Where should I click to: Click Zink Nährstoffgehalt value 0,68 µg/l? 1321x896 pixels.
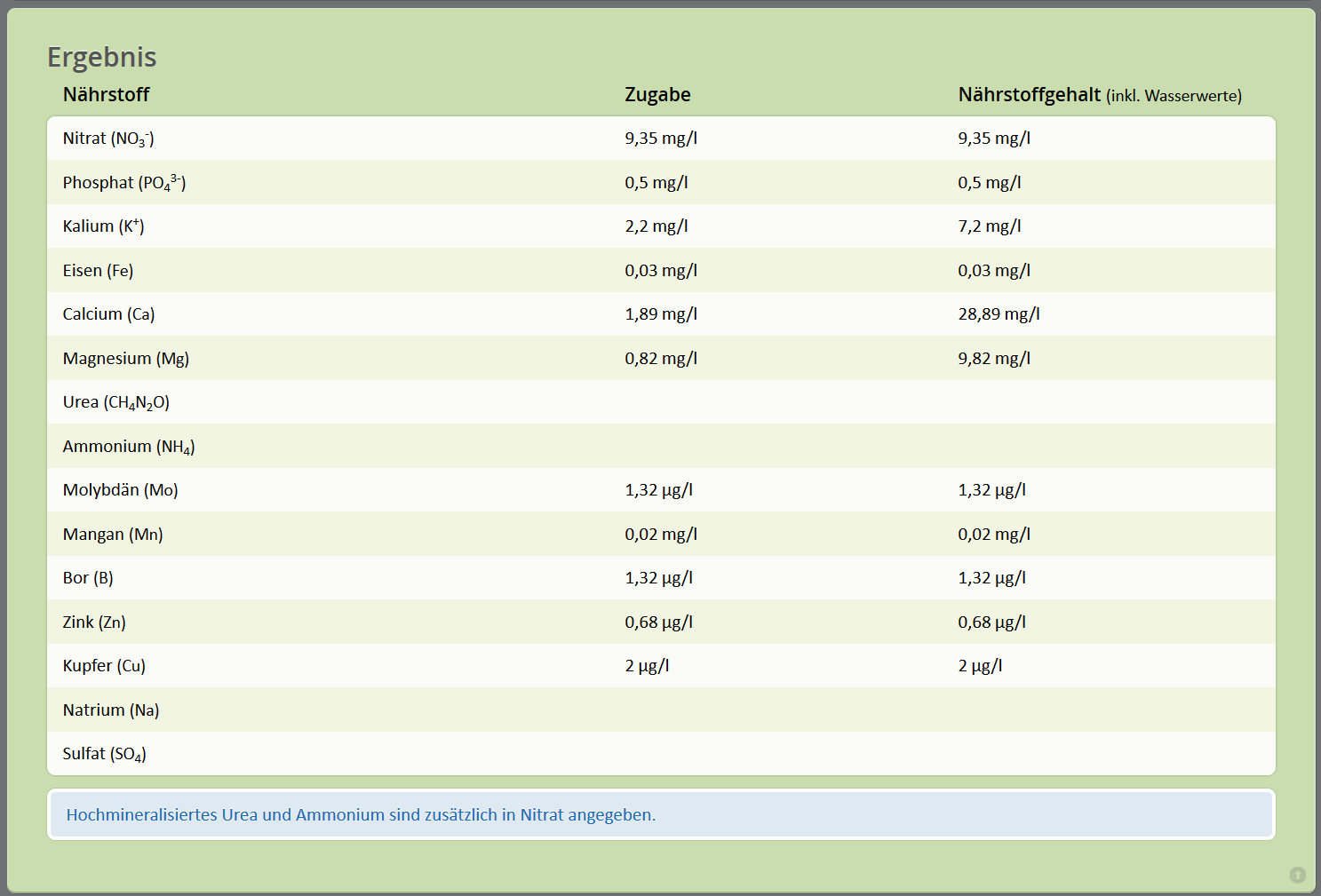click(x=991, y=622)
